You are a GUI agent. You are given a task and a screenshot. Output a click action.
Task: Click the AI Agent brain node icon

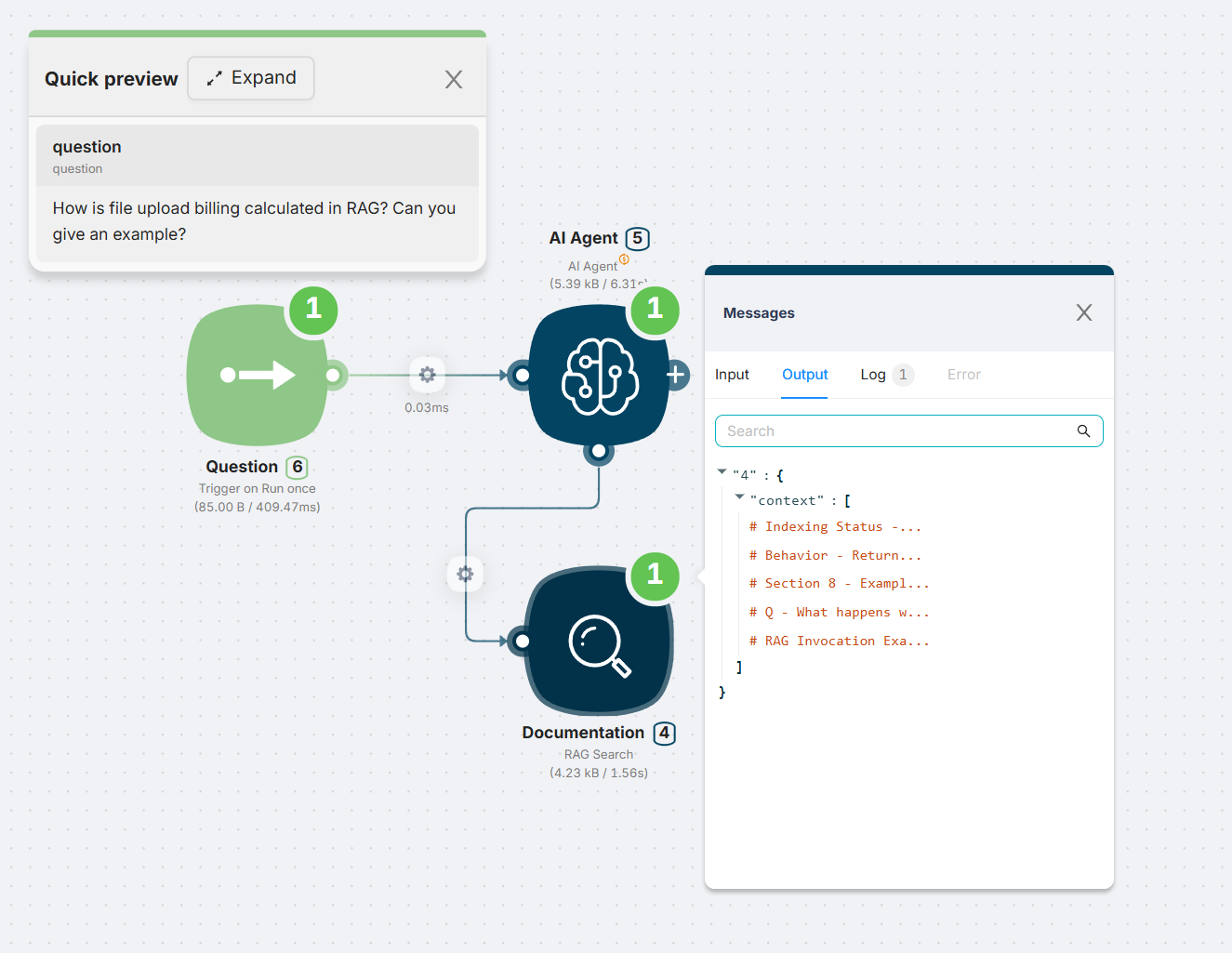tap(599, 376)
